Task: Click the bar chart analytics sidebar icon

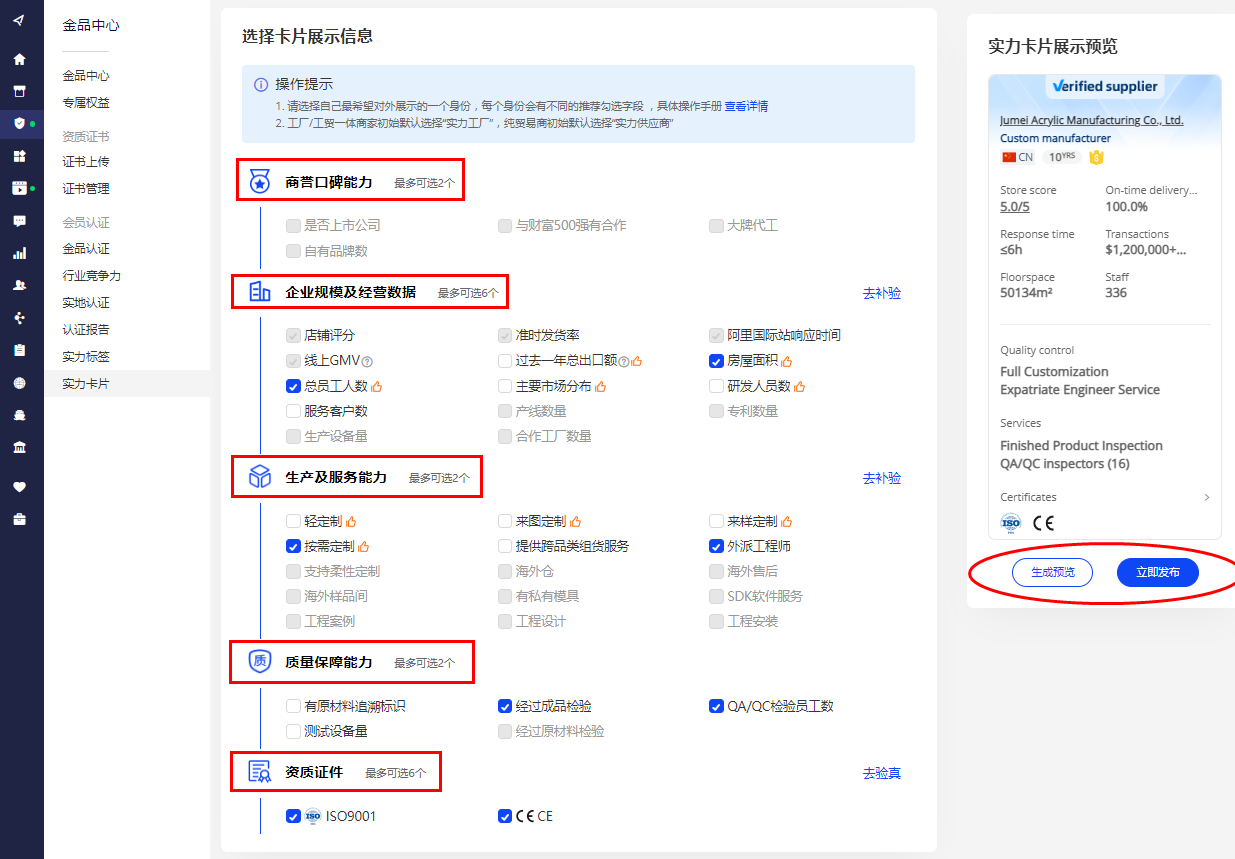Action: 19,253
